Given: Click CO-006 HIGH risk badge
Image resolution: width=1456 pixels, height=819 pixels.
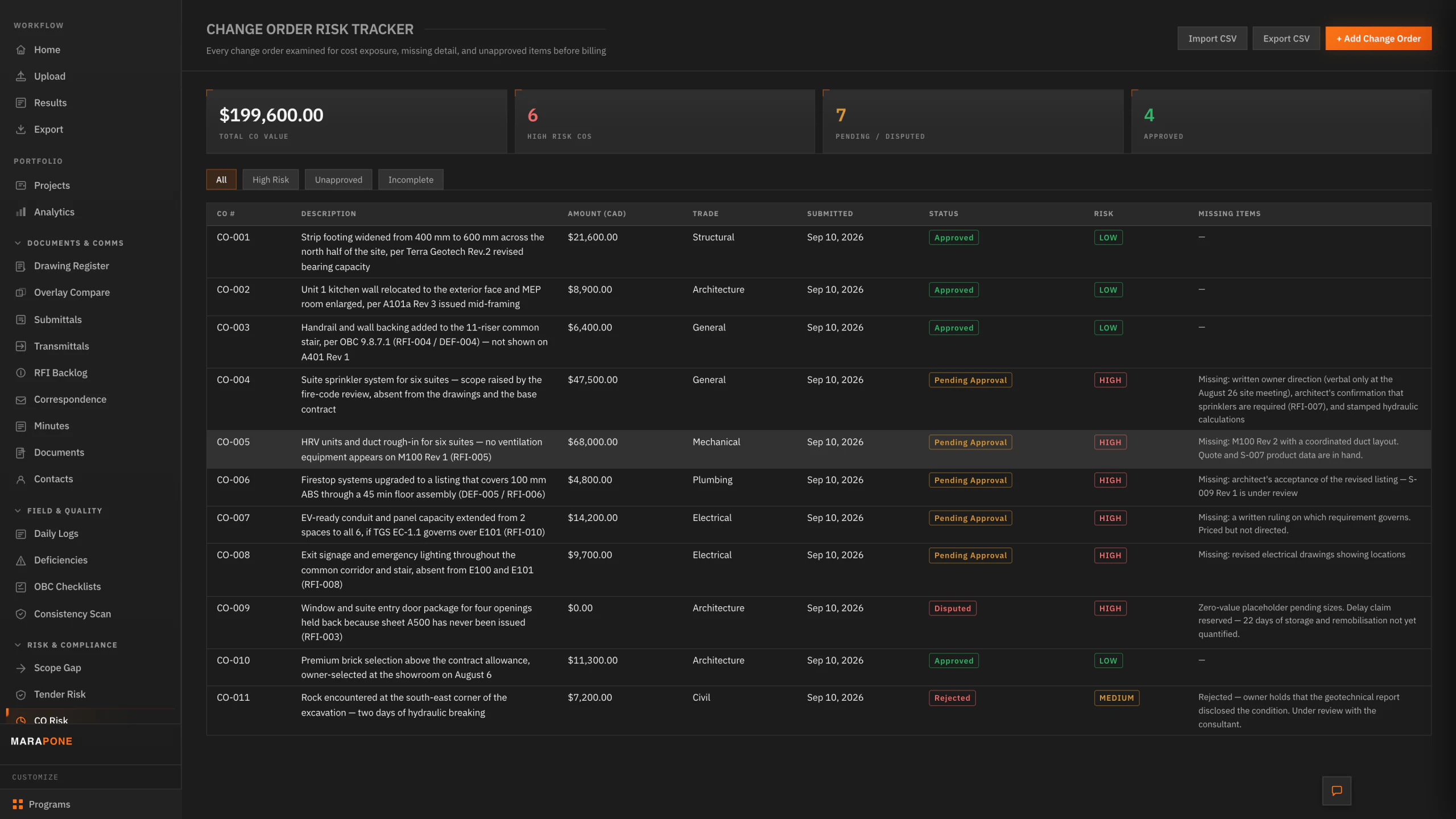Looking at the screenshot, I should pyautogui.click(x=1110, y=481).
